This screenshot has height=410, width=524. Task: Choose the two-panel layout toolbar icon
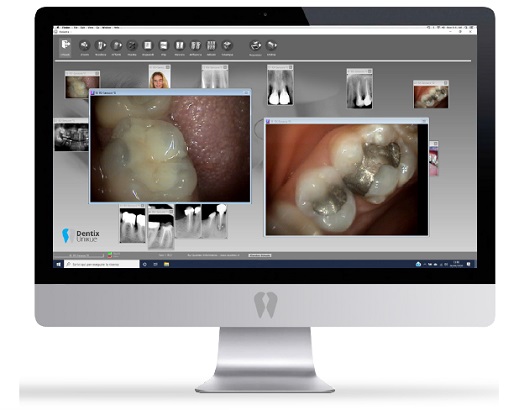pyautogui.click(x=179, y=45)
